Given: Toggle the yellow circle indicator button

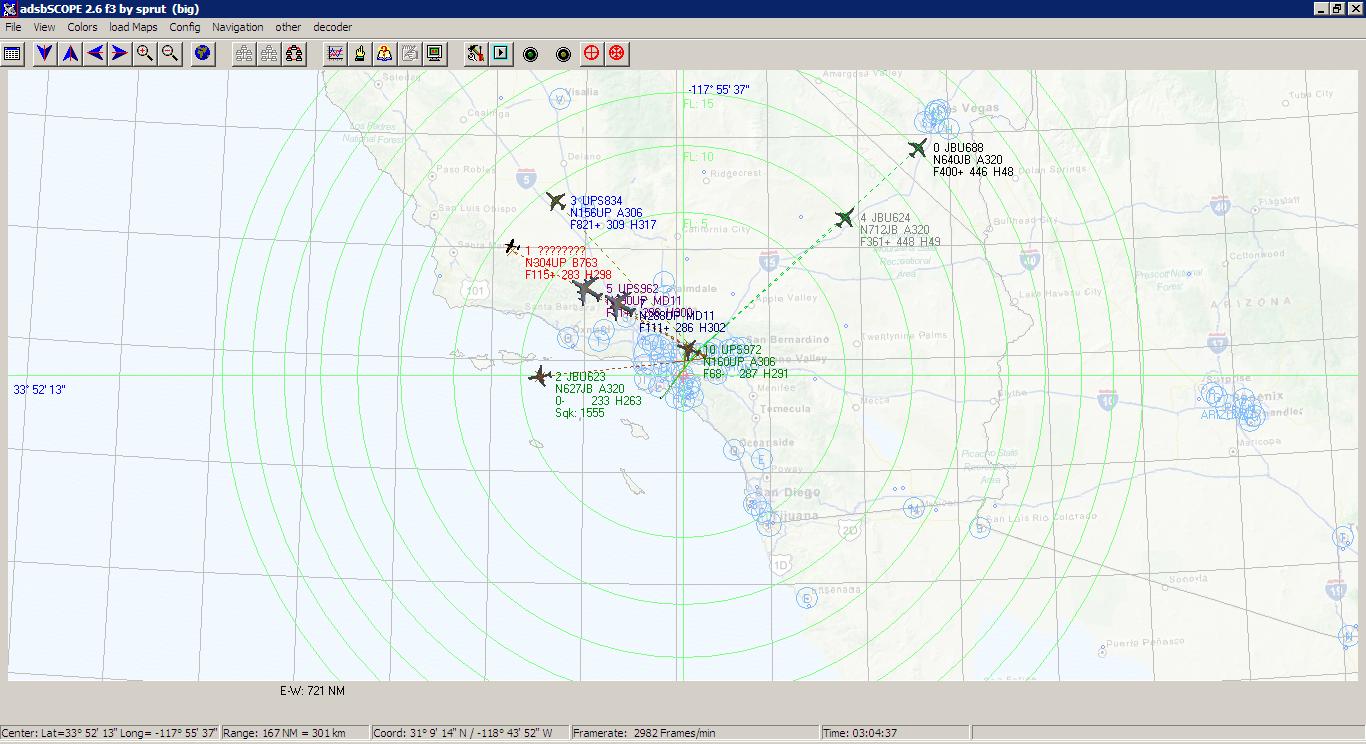Looking at the screenshot, I should 563,54.
